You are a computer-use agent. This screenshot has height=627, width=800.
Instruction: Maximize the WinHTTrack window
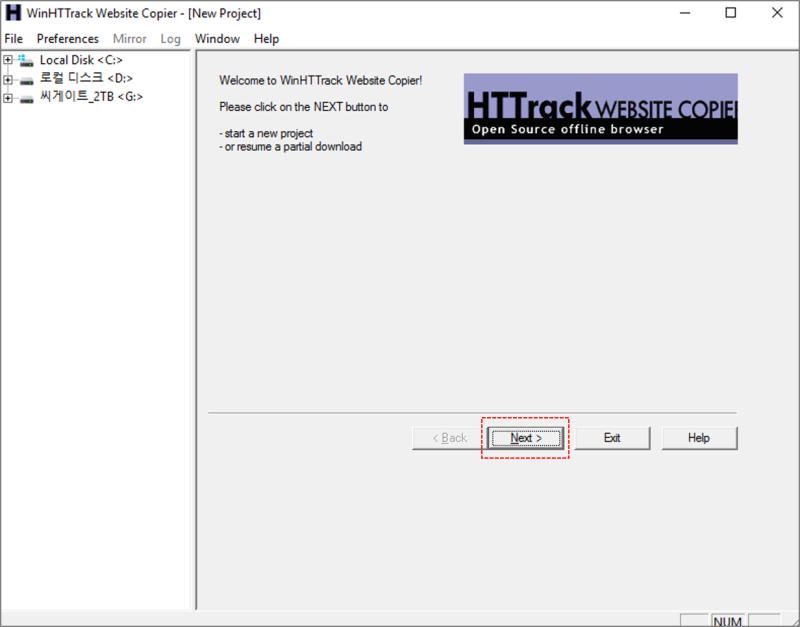click(731, 13)
